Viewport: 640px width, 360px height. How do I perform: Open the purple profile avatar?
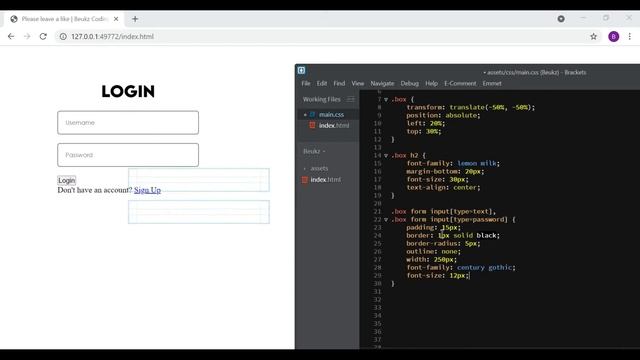click(x=613, y=36)
